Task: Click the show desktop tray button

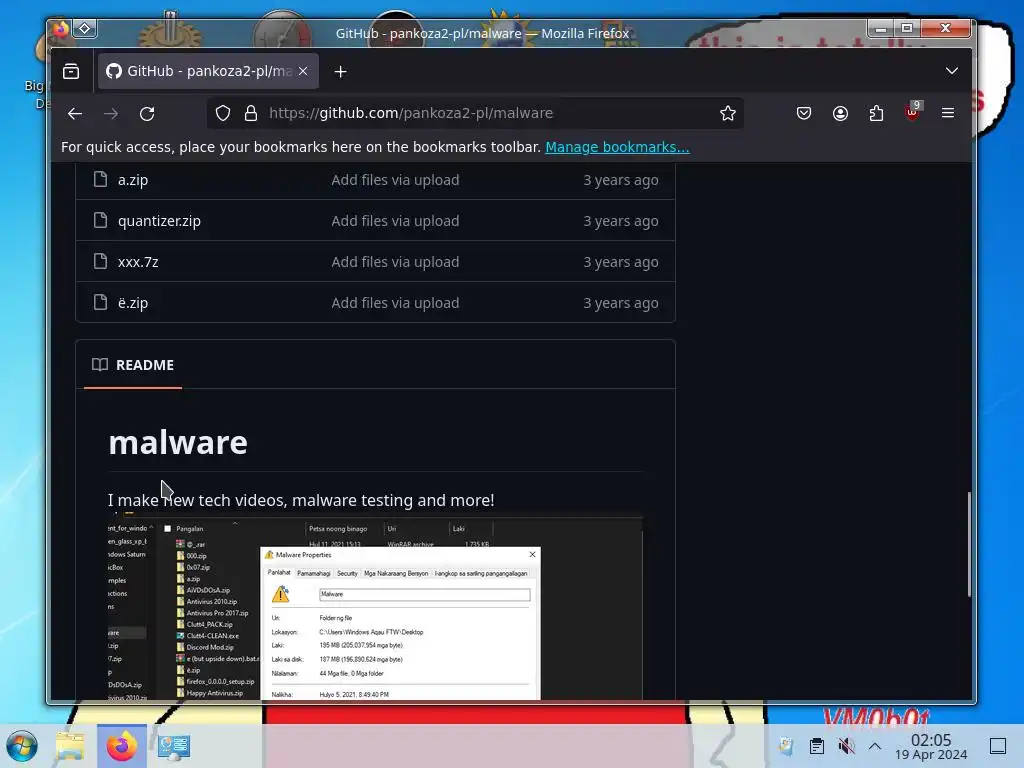Action: coord(998,746)
